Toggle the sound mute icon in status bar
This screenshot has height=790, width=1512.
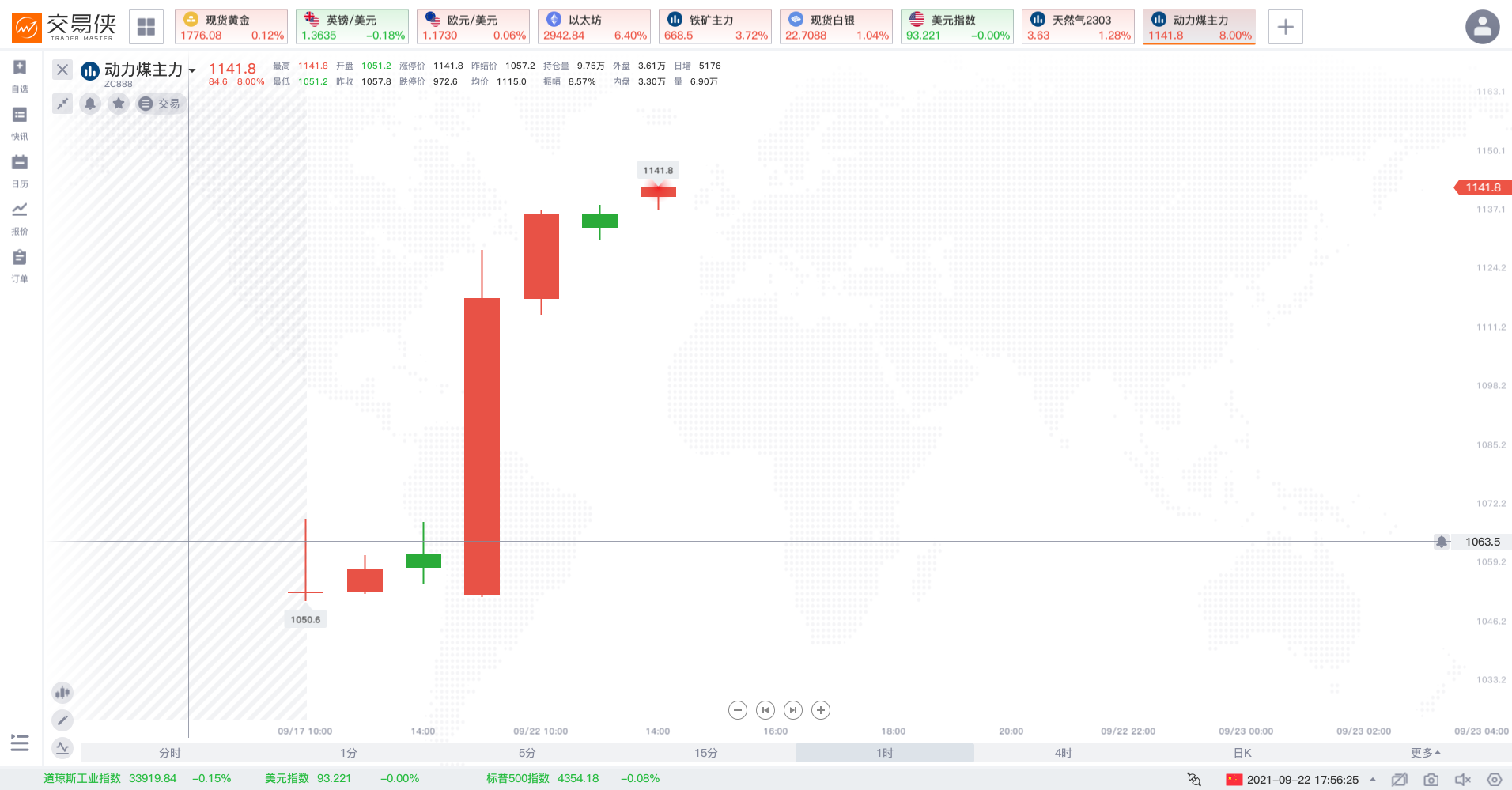pyautogui.click(x=1463, y=780)
